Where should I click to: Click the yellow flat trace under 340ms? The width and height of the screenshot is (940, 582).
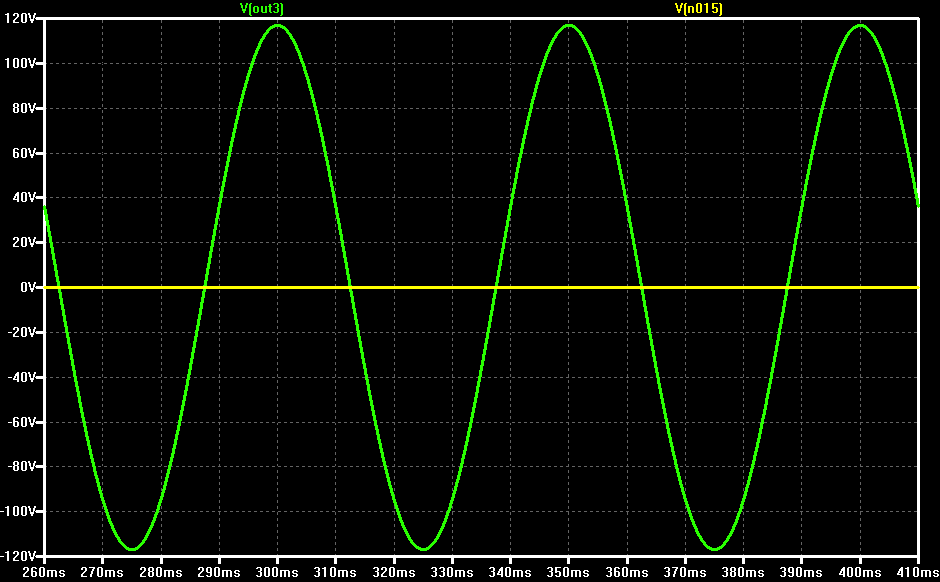[x=510, y=288]
